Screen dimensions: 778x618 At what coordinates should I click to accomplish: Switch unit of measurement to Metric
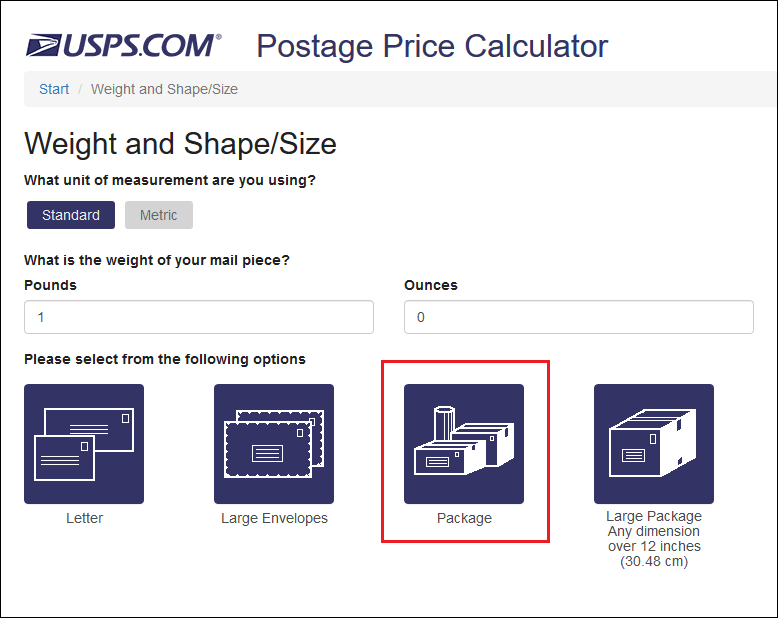click(159, 215)
